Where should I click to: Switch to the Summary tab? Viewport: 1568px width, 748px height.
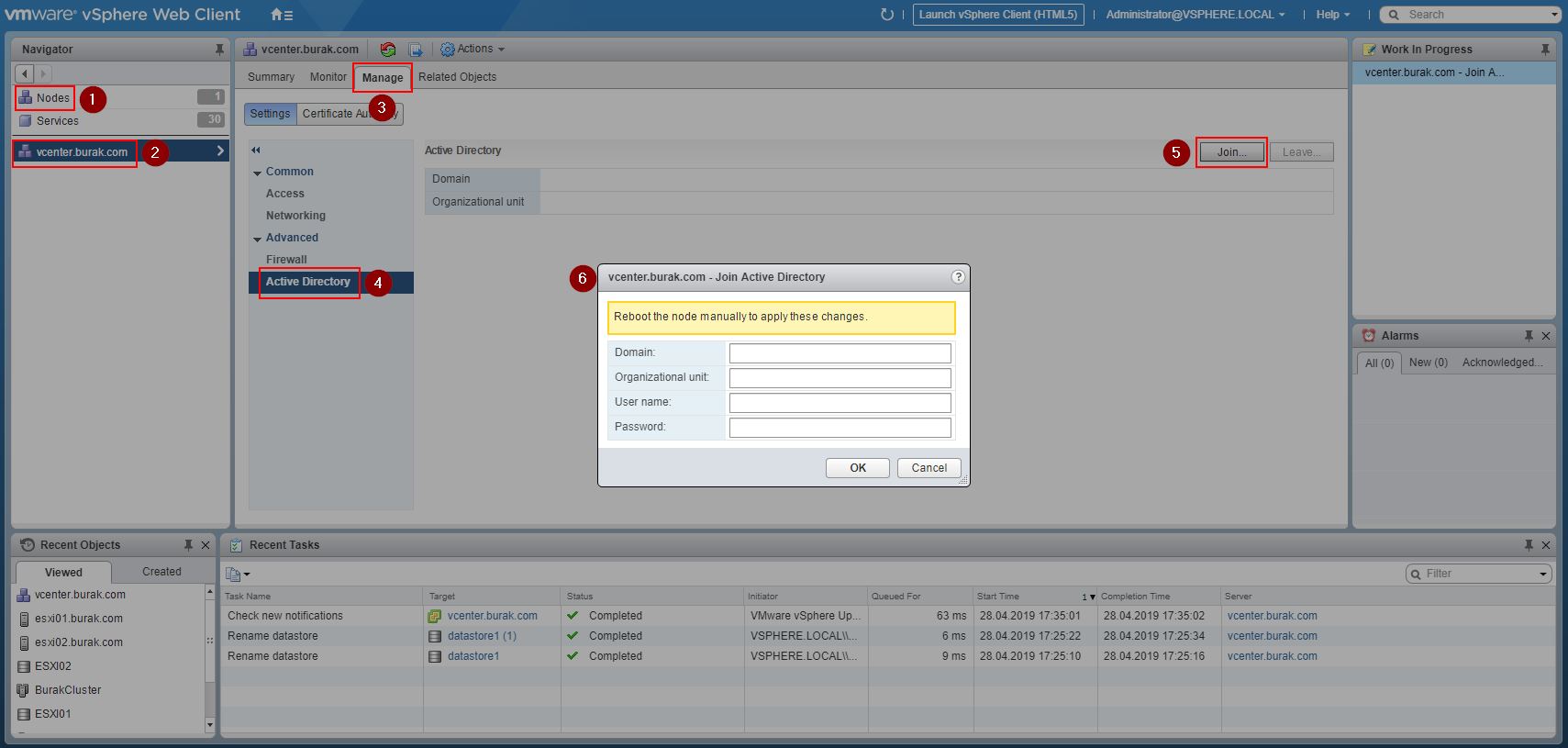271,77
